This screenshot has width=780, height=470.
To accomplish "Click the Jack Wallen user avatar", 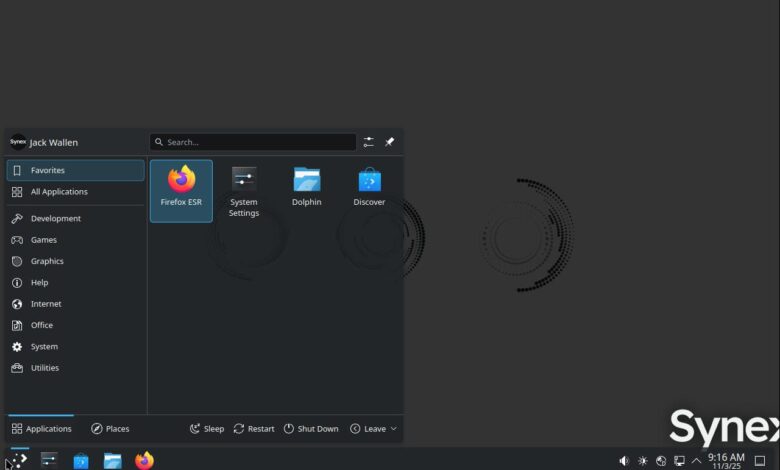I will 18,142.
